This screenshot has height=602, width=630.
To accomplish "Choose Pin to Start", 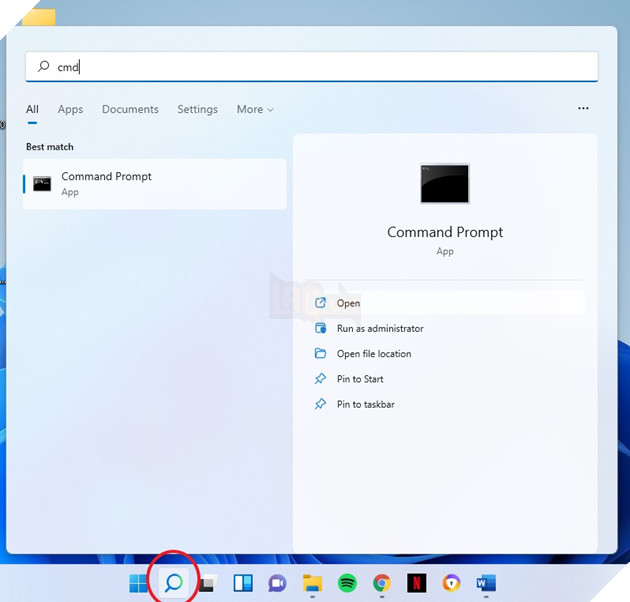I will pos(349,379).
